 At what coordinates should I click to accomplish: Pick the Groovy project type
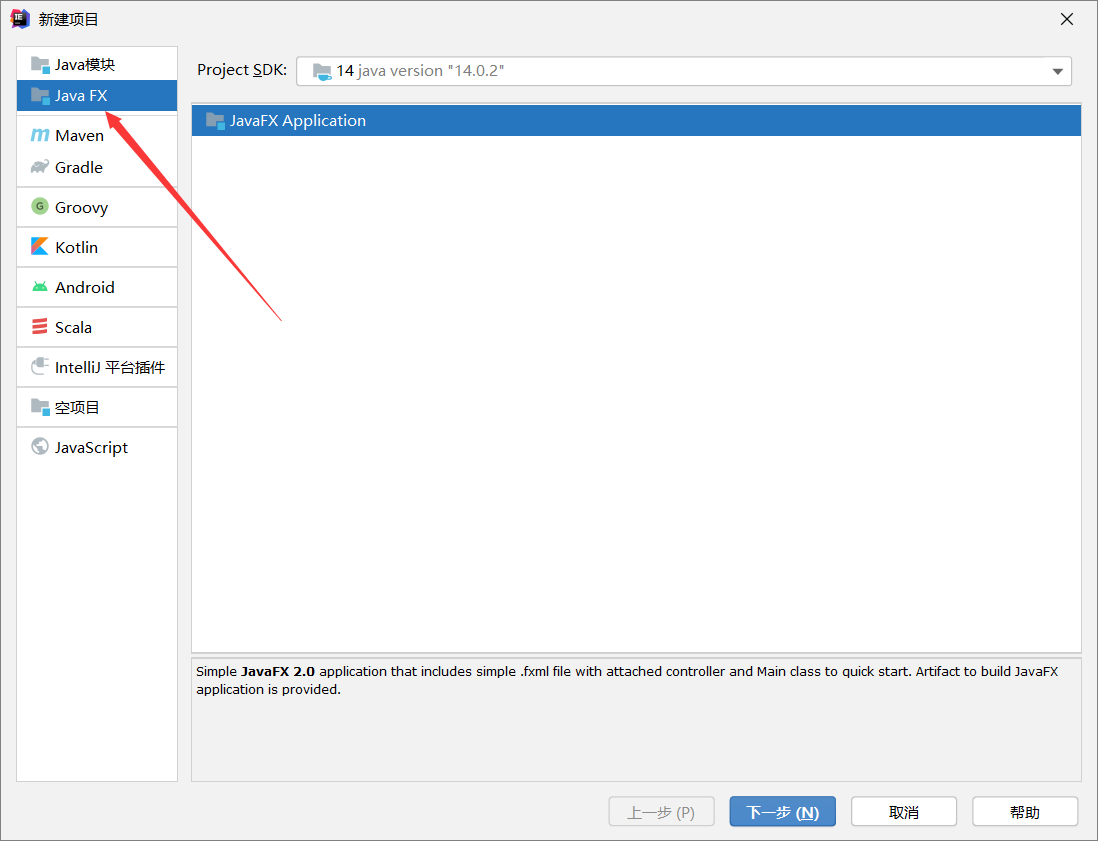(97, 207)
